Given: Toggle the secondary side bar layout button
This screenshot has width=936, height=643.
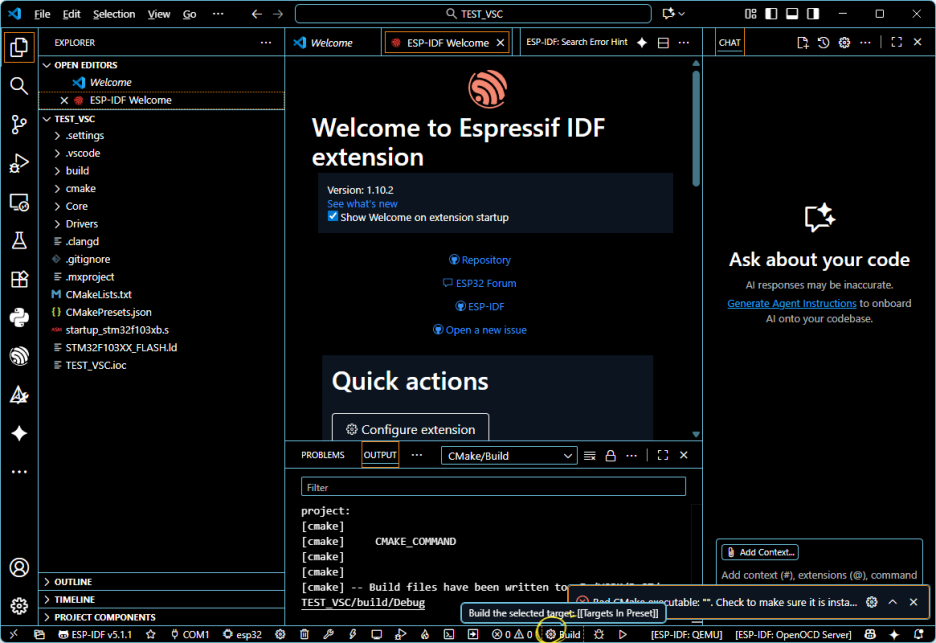Looking at the screenshot, I should (813, 13).
